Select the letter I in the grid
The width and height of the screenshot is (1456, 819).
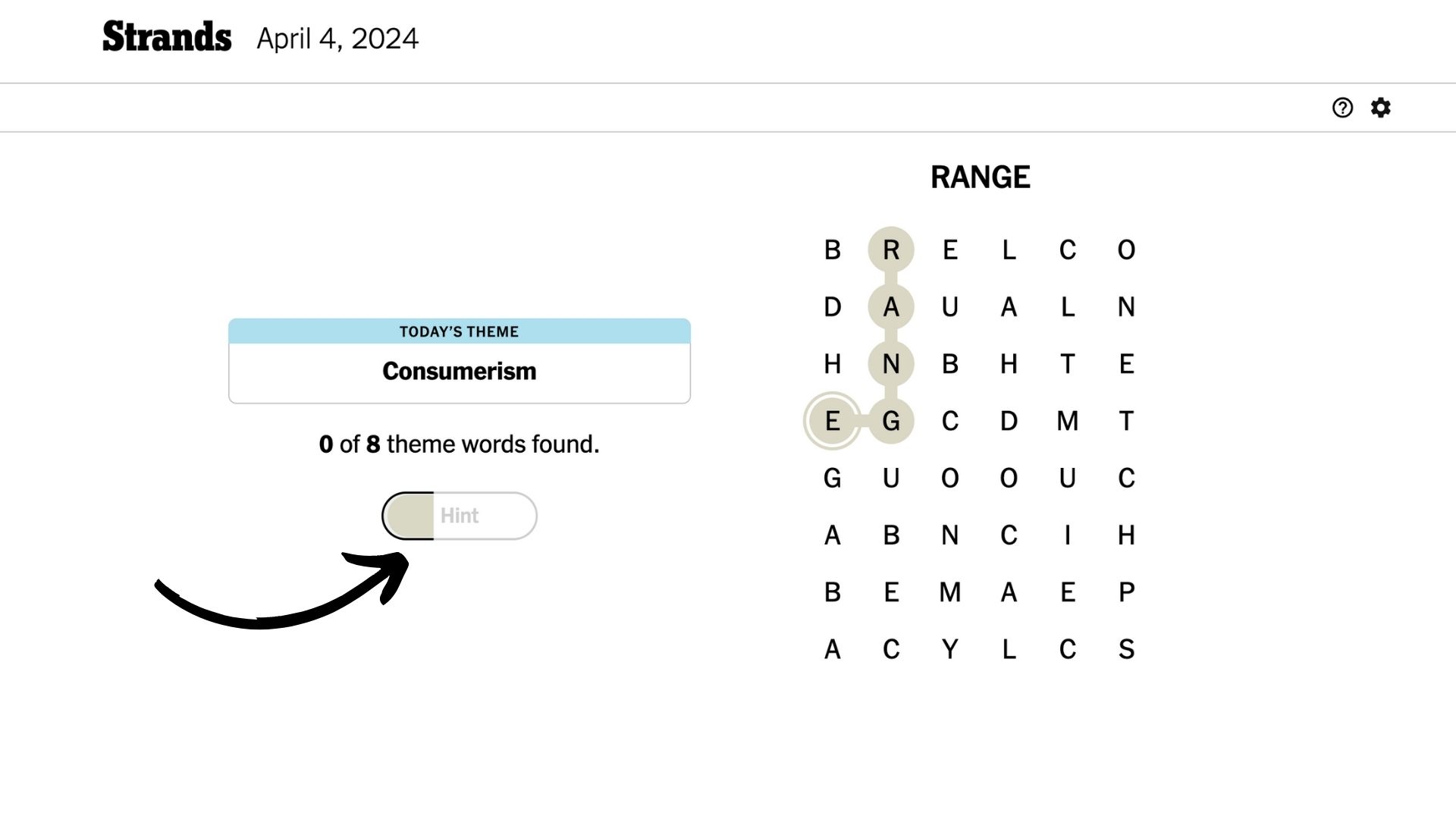coord(1067,535)
